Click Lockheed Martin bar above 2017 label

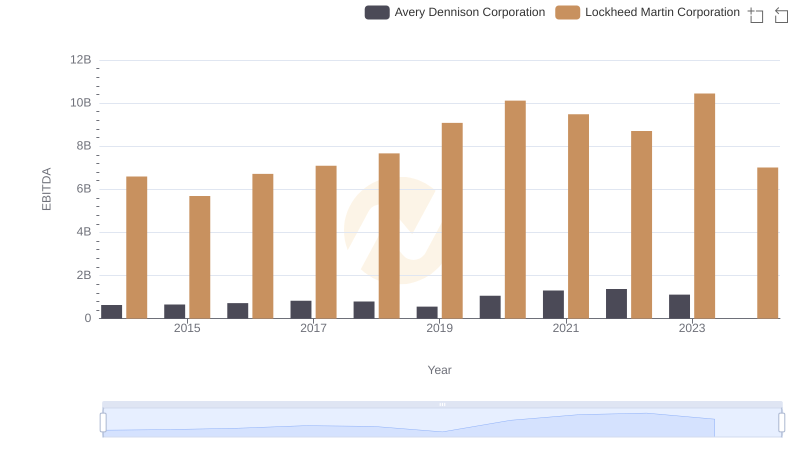click(x=326, y=242)
